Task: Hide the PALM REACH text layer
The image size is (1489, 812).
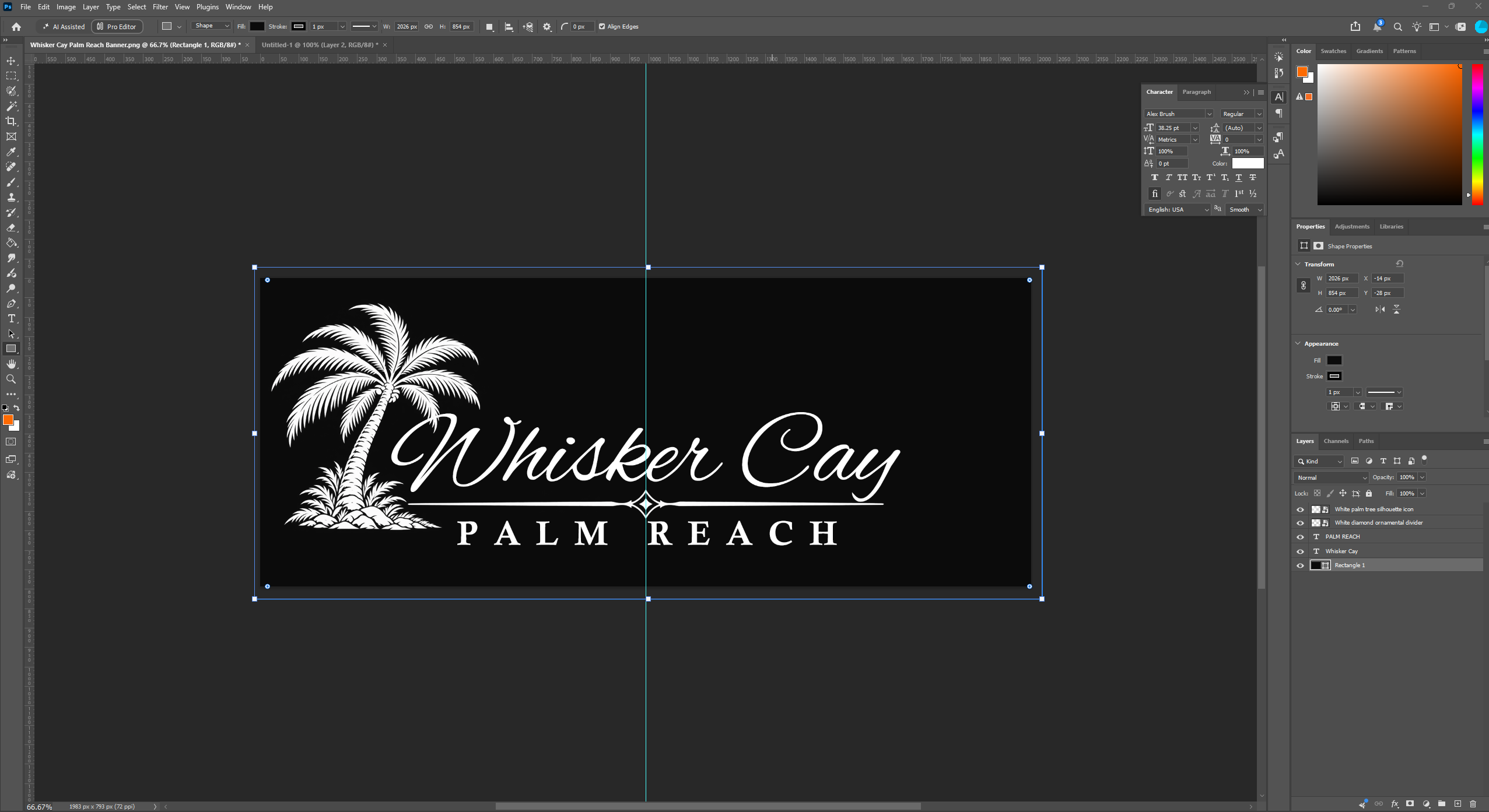Action: (x=1300, y=537)
